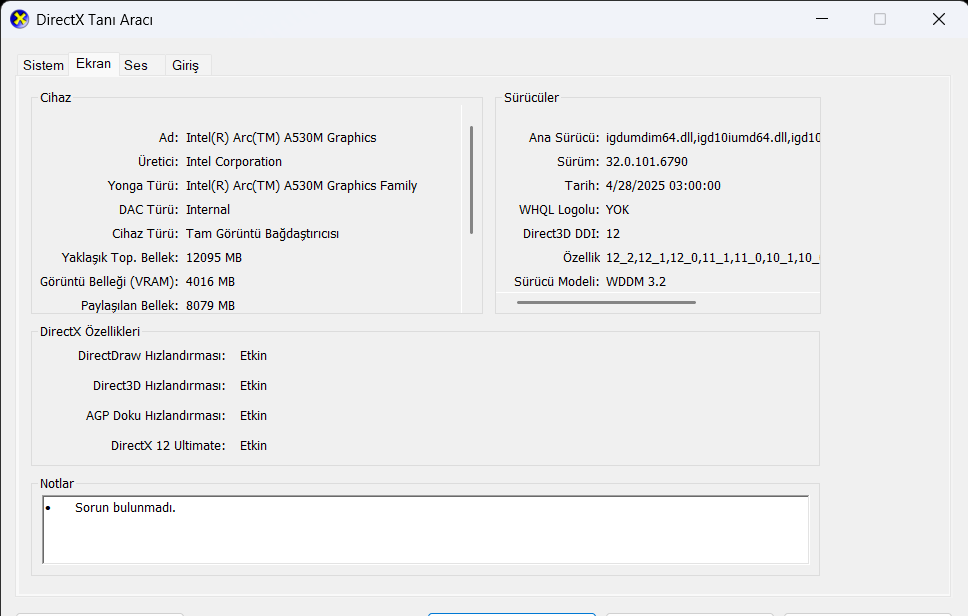Click the Görüntü Belleği (VRAM) label

click(109, 282)
